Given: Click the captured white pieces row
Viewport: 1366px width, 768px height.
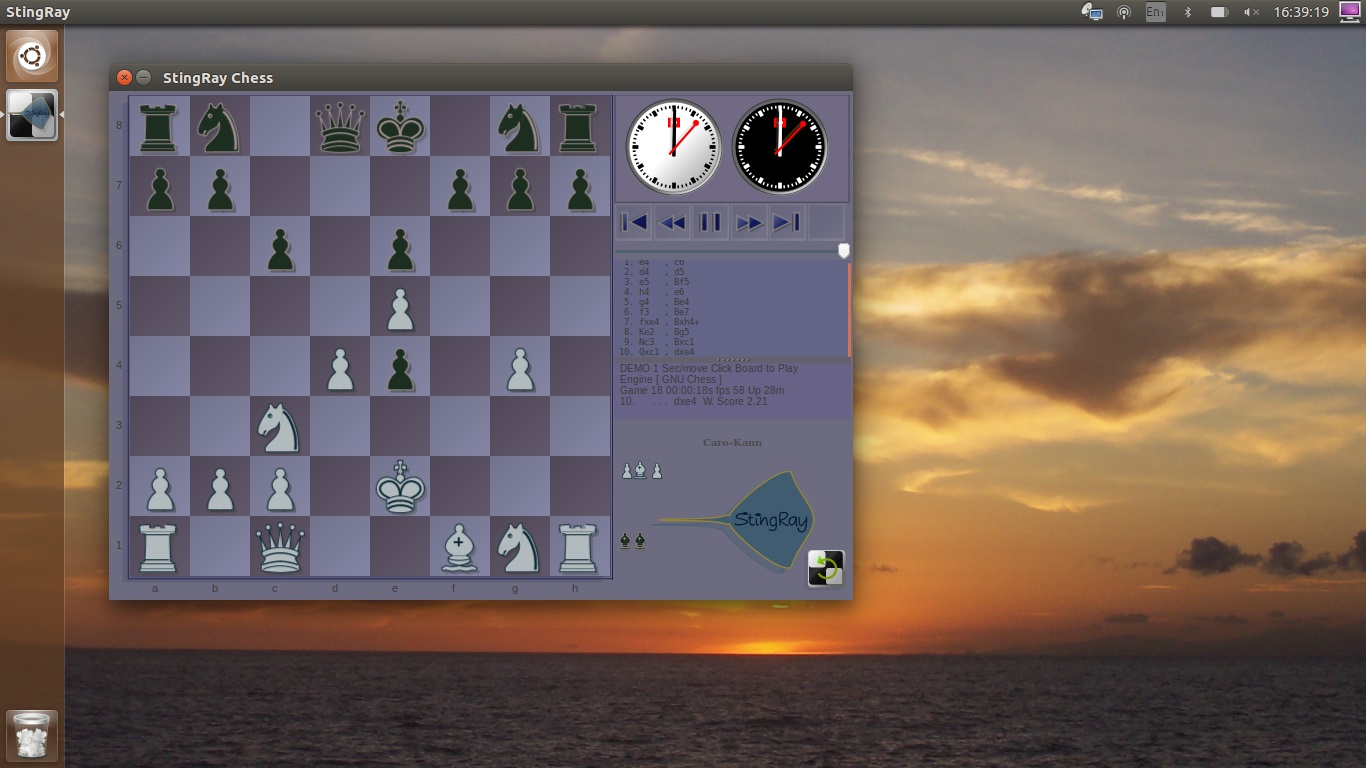Looking at the screenshot, I should 642,470.
